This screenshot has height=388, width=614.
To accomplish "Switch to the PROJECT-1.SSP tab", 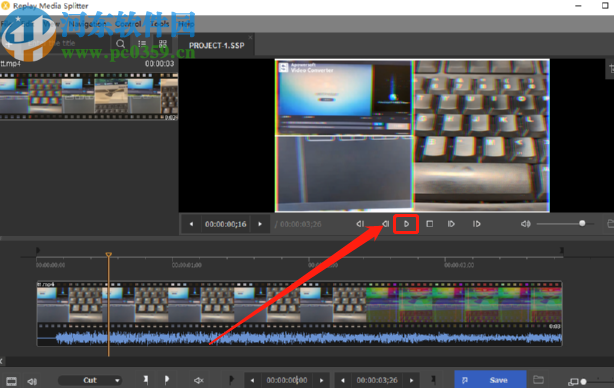I will tap(216, 45).
